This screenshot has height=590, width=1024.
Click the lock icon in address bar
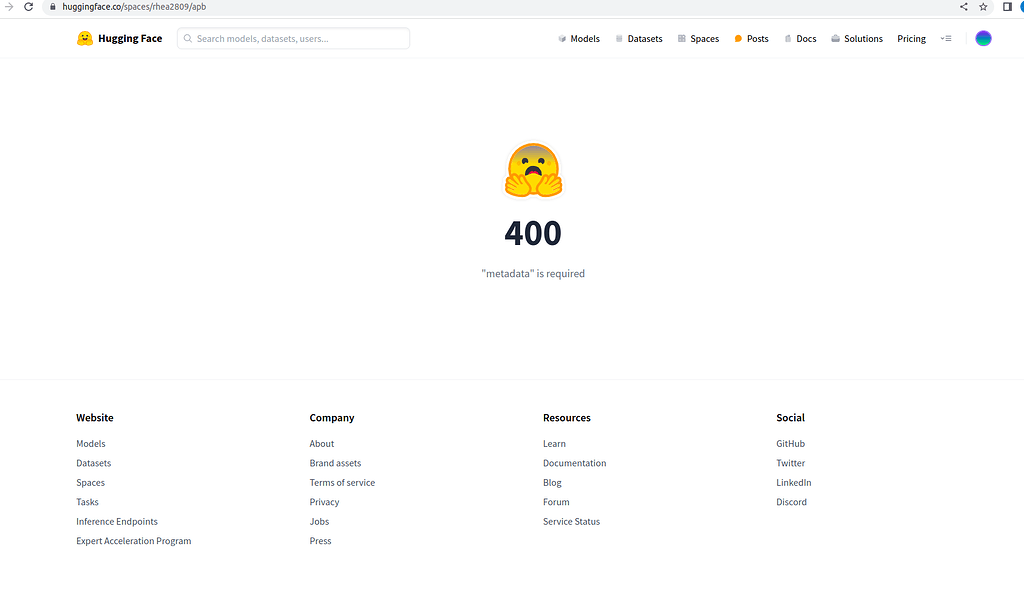51,7
